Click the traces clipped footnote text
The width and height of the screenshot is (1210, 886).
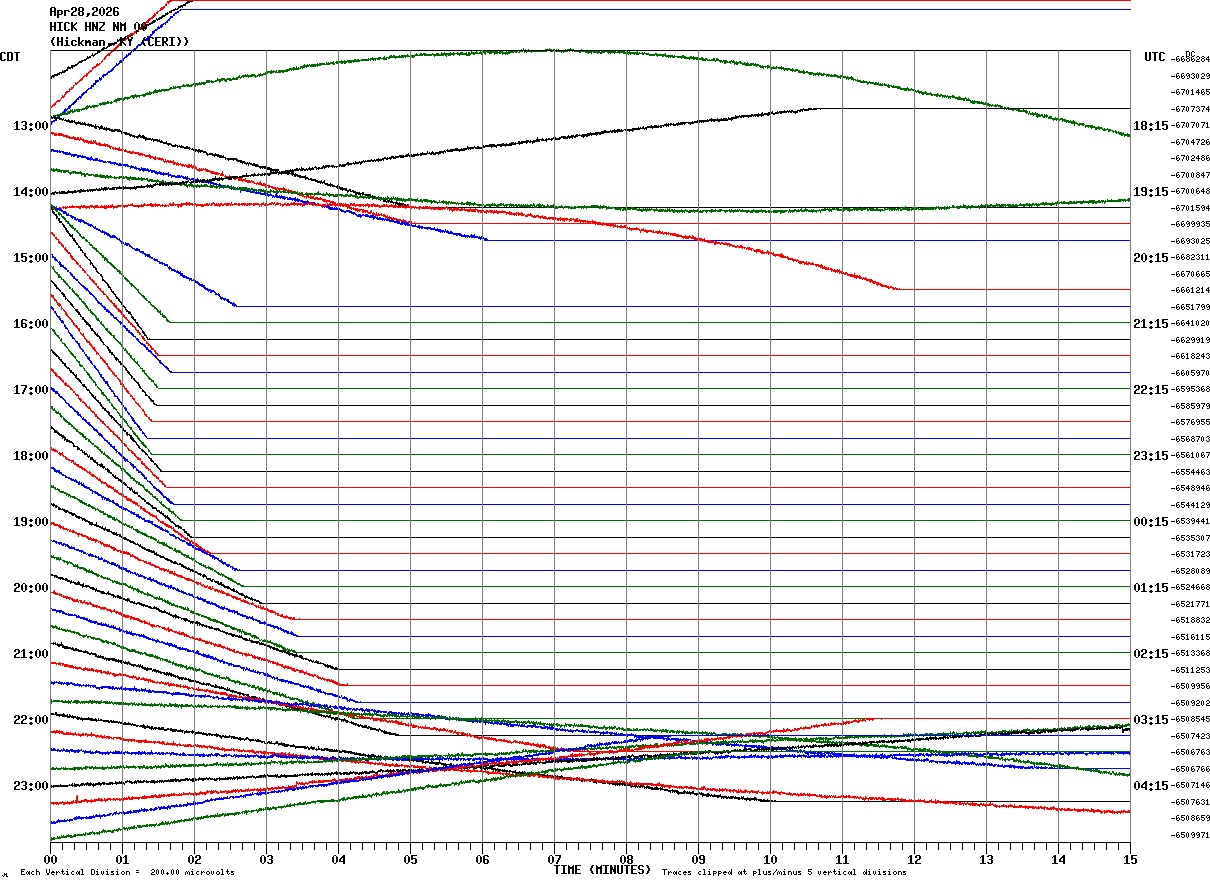[785, 873]
